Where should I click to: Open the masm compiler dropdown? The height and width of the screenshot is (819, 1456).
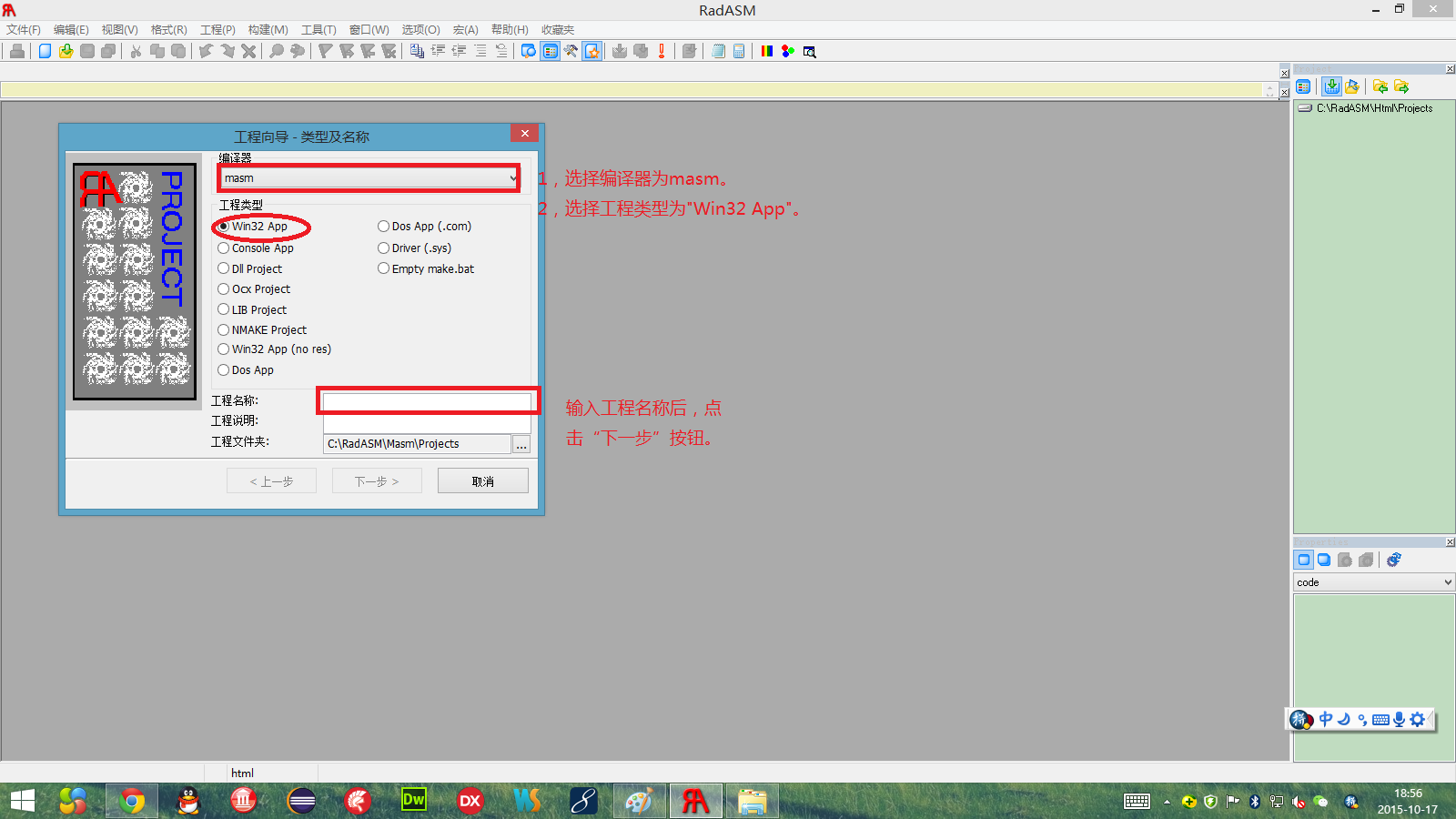pyautogui.click(x=369, y=177)
